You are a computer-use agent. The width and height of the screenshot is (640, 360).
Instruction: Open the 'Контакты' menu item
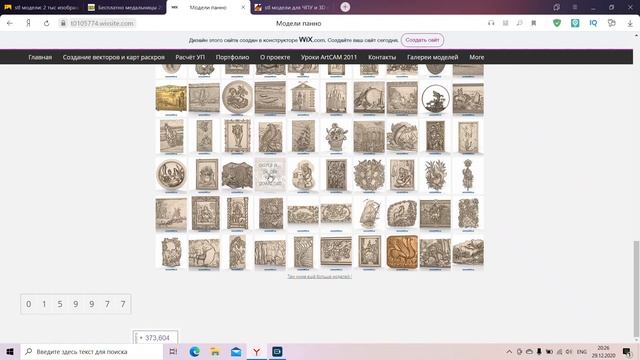point(382,57)
